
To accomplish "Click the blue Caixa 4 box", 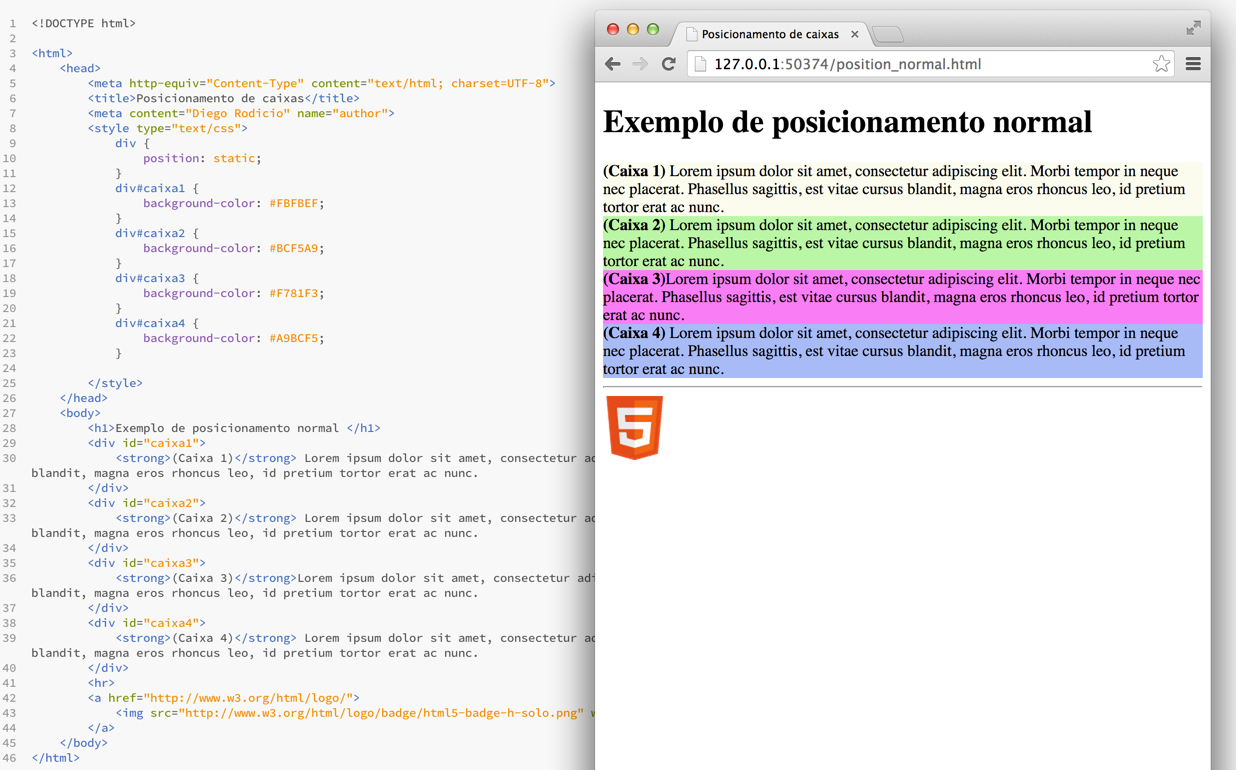I will pyautogui.click(x=901, y=351).
